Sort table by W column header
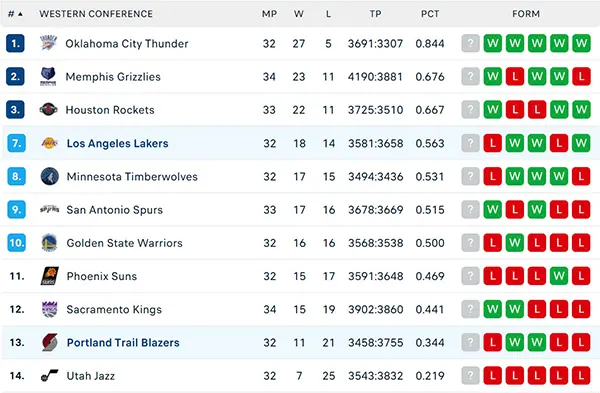The width and height of the screenshot is (600, 393). pos(298,14)
